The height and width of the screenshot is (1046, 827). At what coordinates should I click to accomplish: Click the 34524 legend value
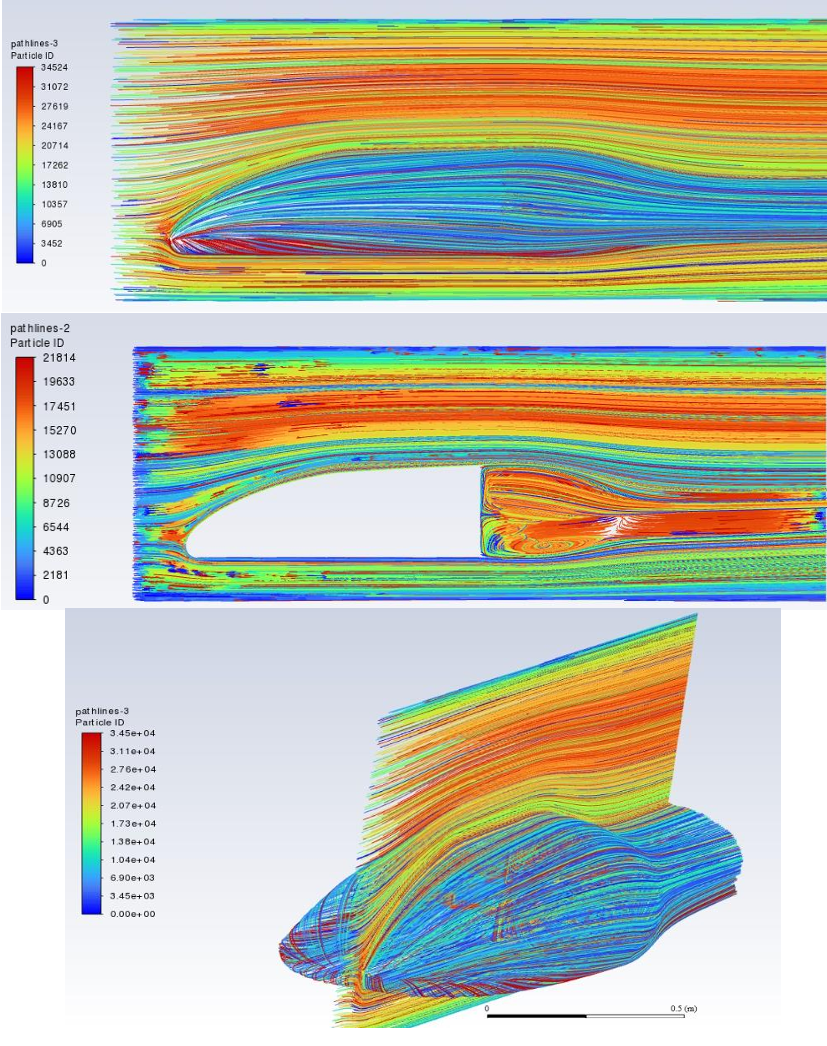[54, 68]
